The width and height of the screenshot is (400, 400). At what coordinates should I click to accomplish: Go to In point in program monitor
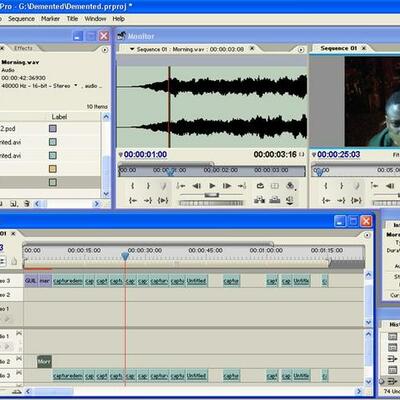[x=326, y=200]
